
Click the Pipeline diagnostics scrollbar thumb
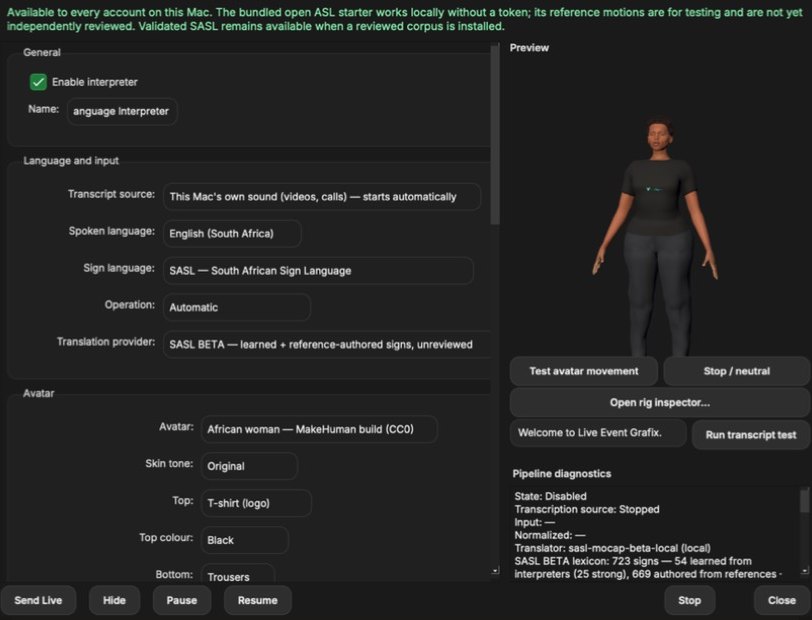point(804,501)
